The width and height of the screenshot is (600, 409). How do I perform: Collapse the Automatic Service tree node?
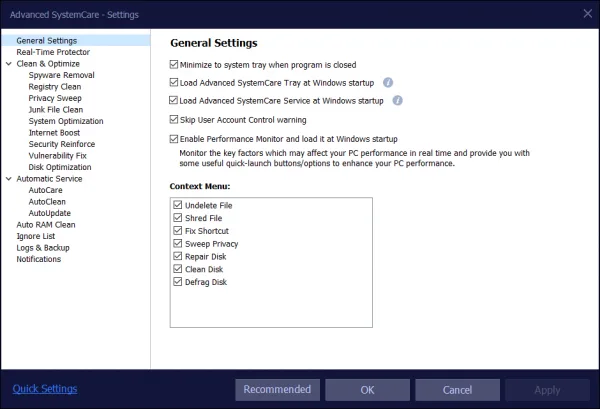click(9, 179)
